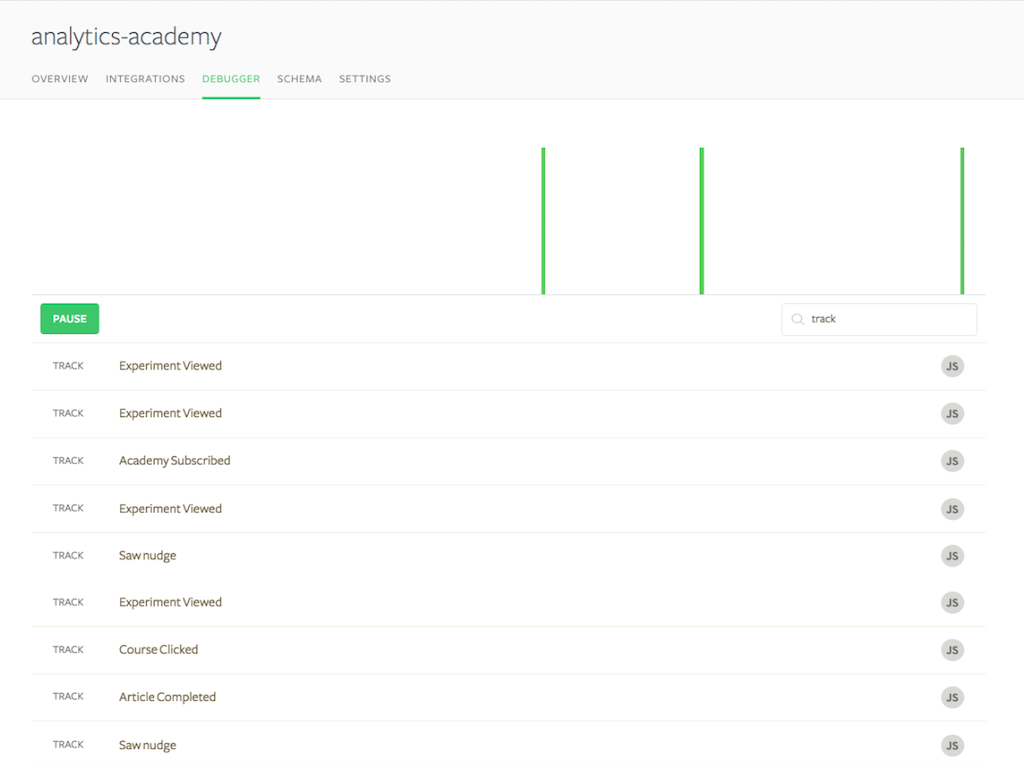Image resolution: width=1024 pixels, height=768 pixels.
Task: Select the rightmost green bar in the chart
Action: (x=962, y=221)
